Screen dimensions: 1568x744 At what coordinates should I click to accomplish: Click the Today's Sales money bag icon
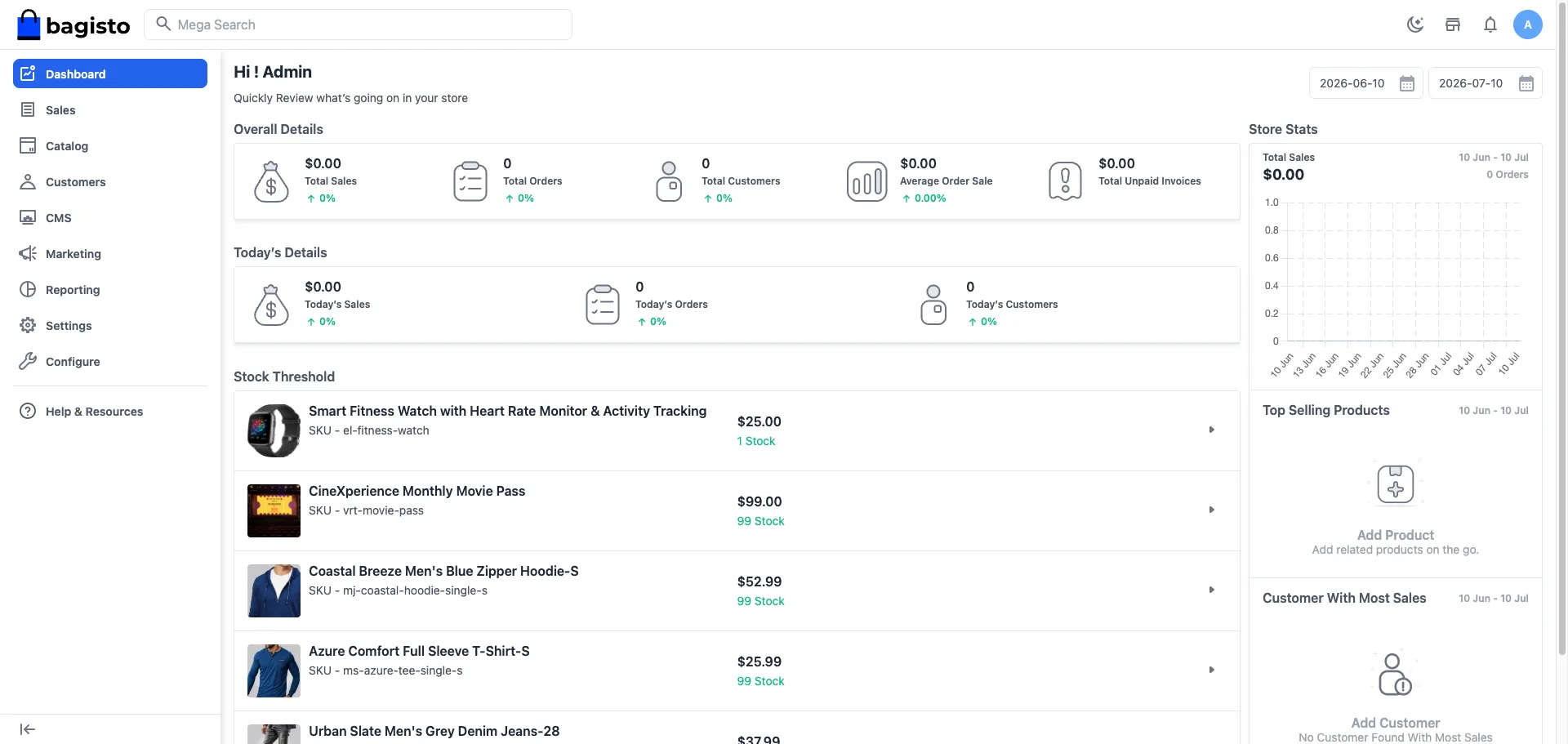271,305
